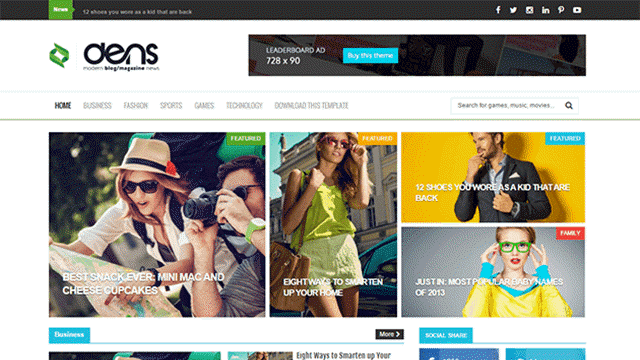The image size is (640, 360).
Task: Open 'Just in: most popular baby names' headline
Action: tap(489, 287)
